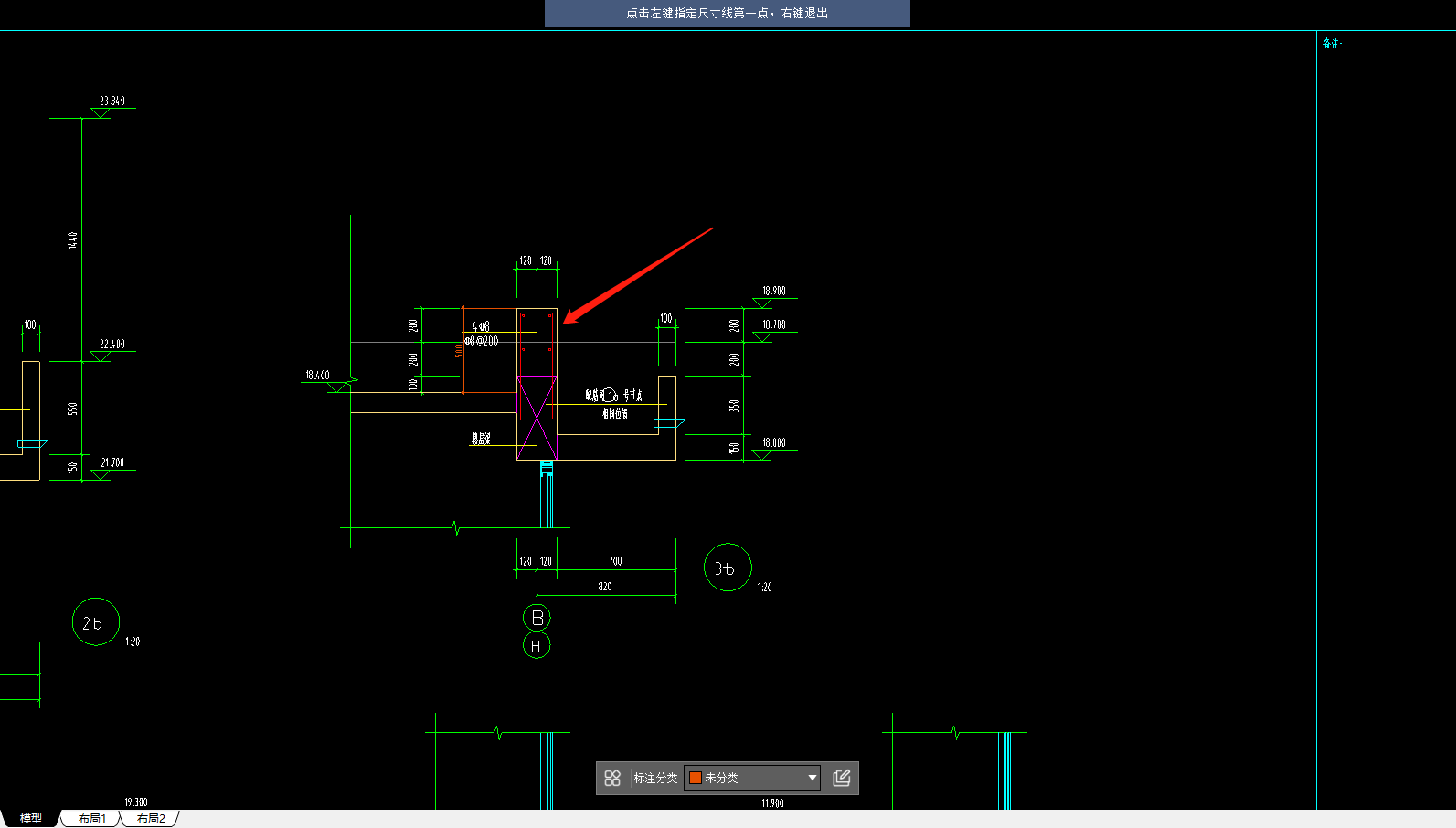
Task: Select the 22.400 elevation label
Action: point(112,344)
